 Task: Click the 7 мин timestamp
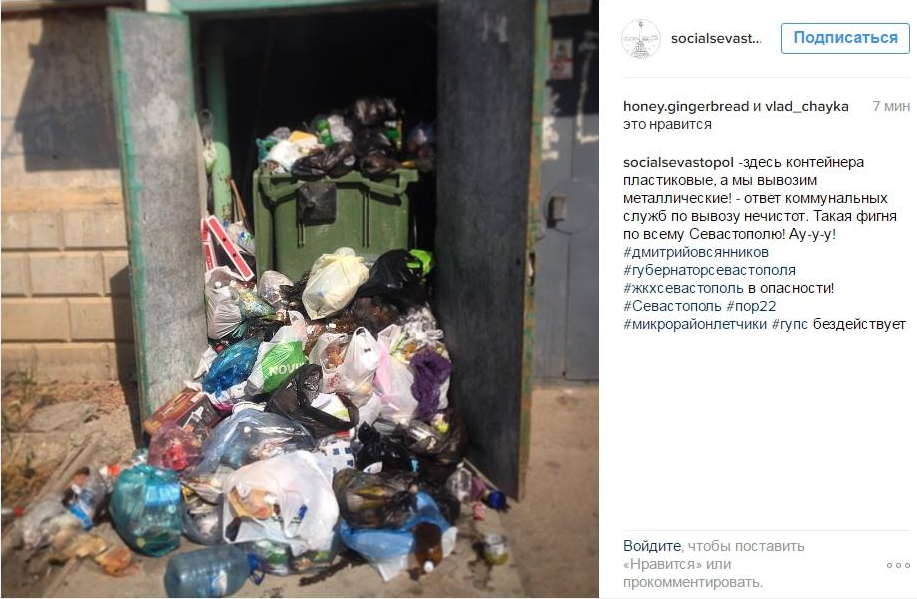(x=891, y=106)
